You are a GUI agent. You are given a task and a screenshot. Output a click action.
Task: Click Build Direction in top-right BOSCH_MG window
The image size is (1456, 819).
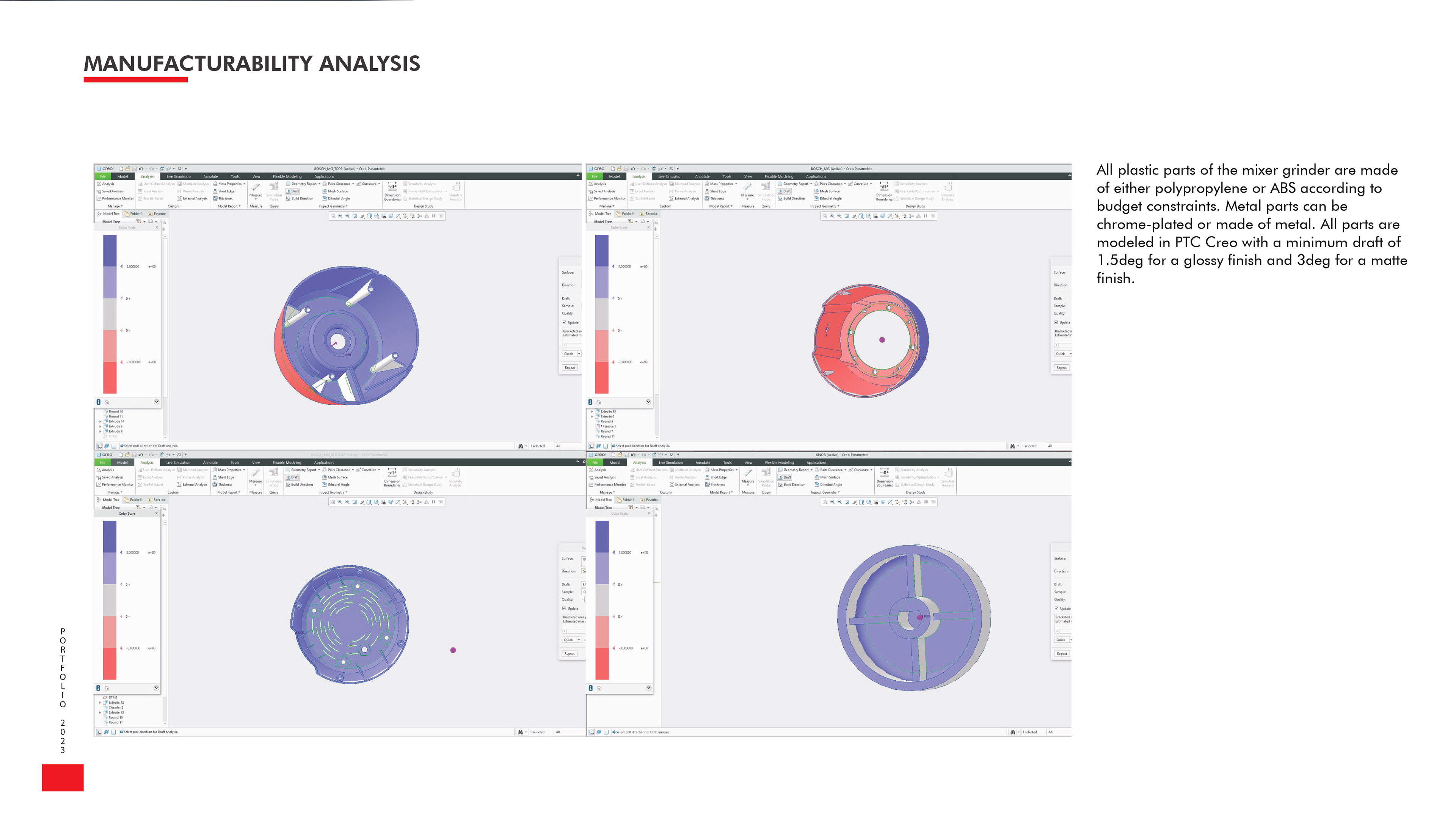[x=791, y=198]
